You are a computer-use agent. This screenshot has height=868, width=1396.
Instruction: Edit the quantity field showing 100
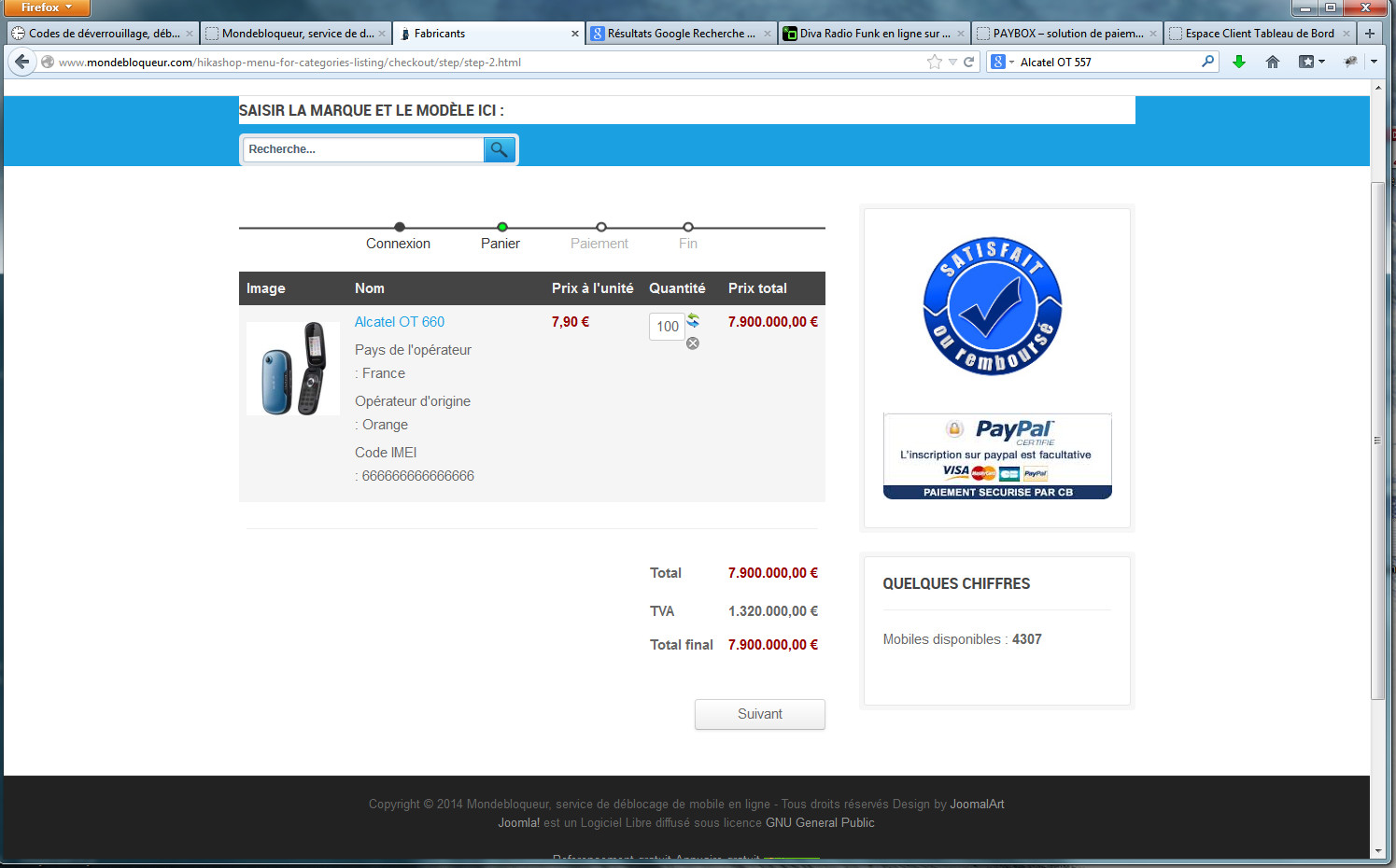pos(667,327)
